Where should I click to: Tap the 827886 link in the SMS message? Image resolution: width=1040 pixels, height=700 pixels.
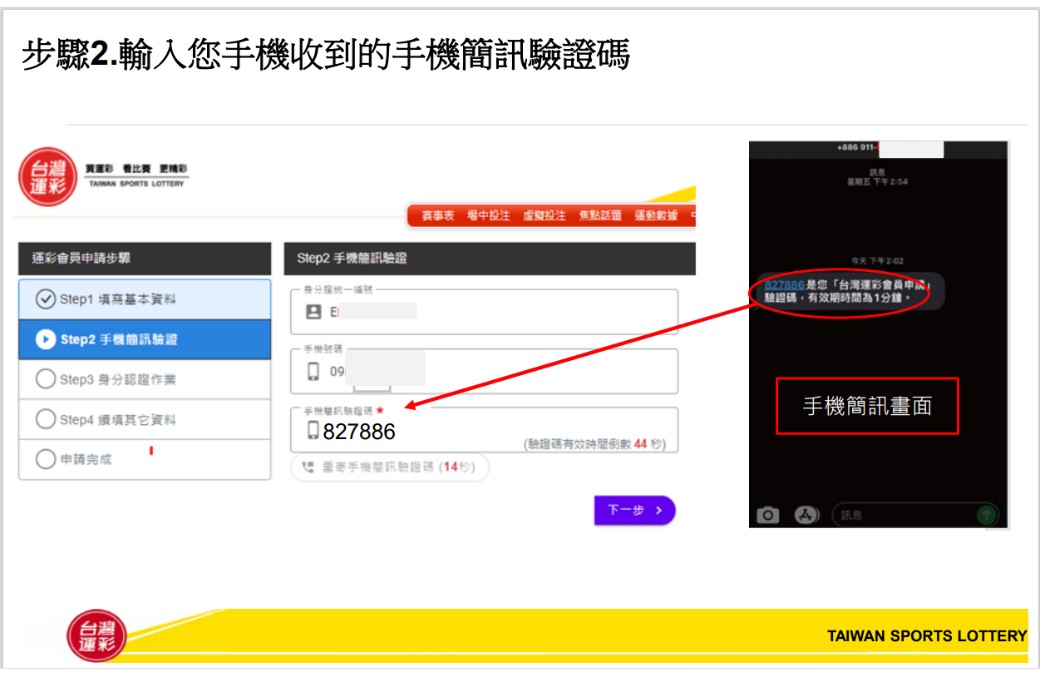point(784,285)
